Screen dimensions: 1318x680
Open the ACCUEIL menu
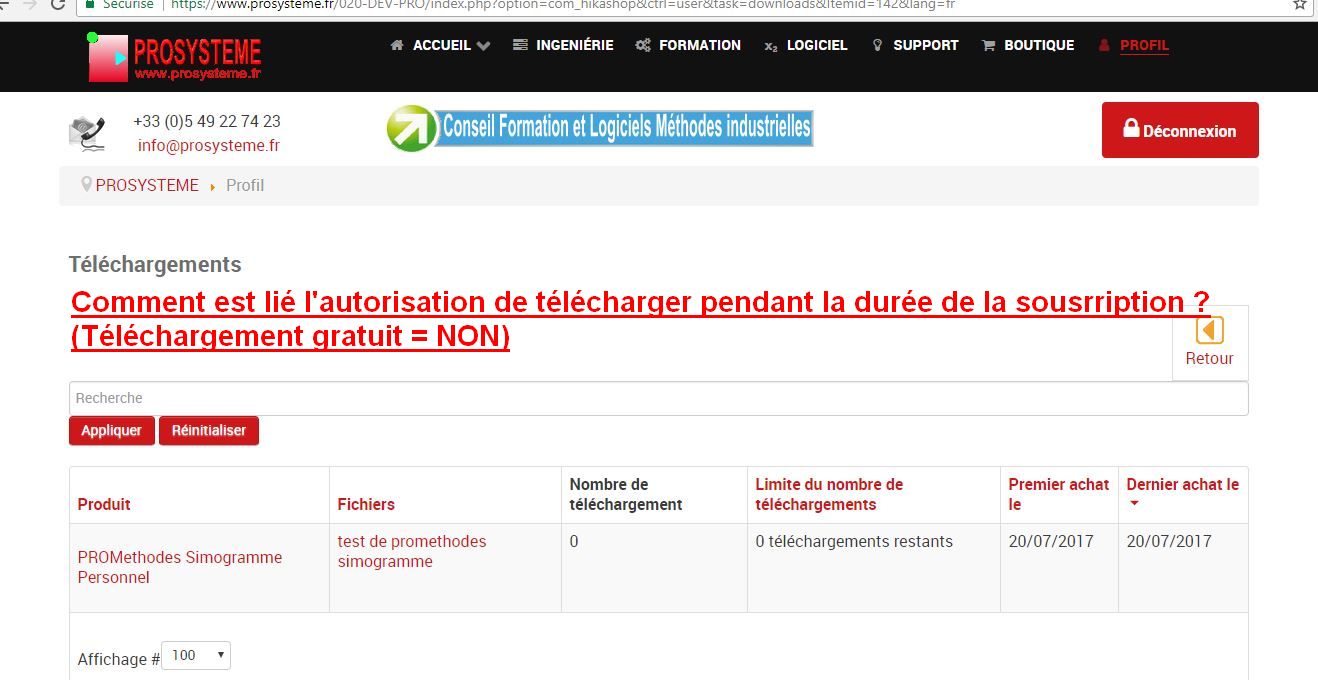[441, 45]
